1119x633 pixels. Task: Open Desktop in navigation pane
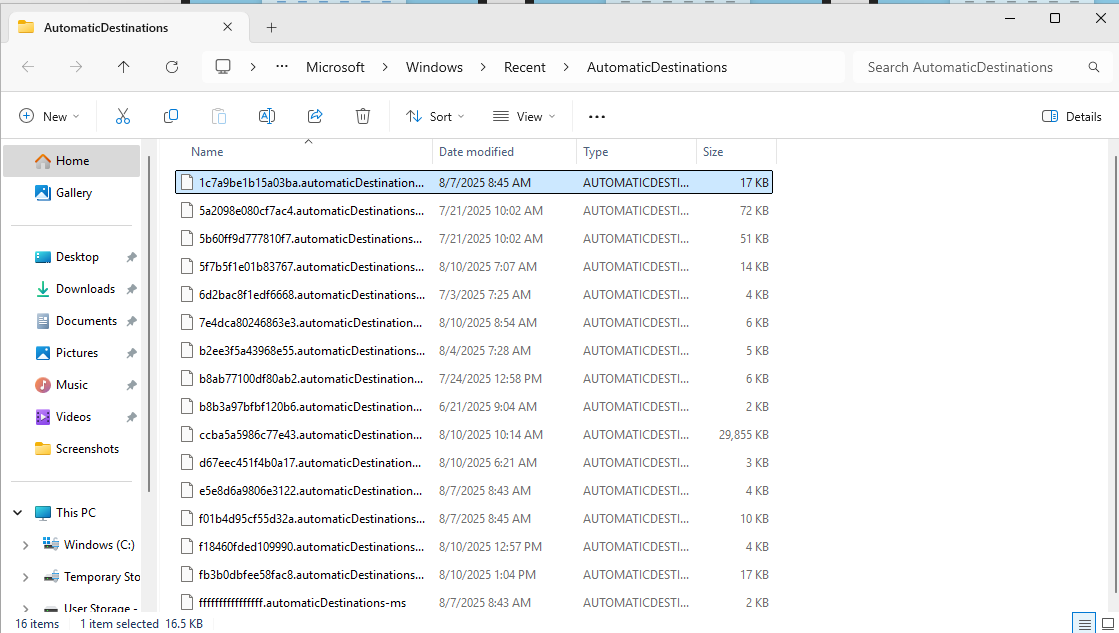(71, 257)
